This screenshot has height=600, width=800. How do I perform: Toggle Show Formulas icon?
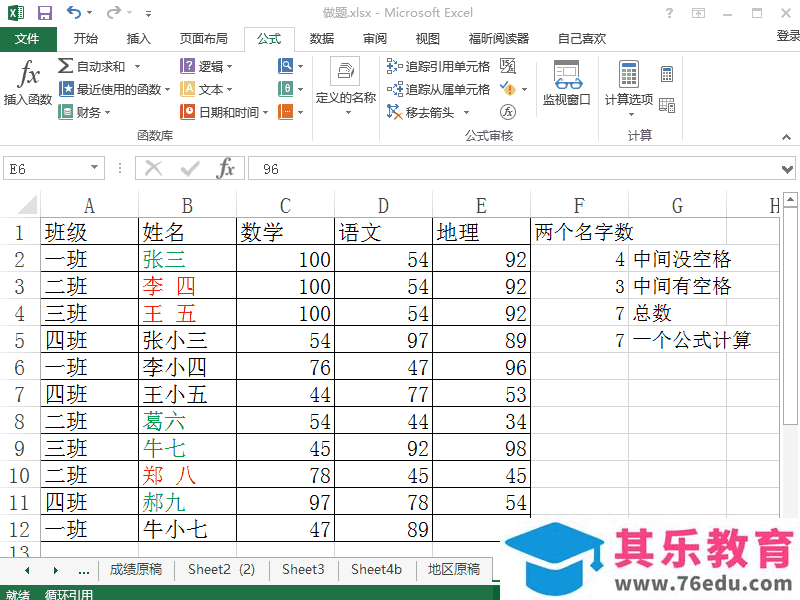click(508, 66)
